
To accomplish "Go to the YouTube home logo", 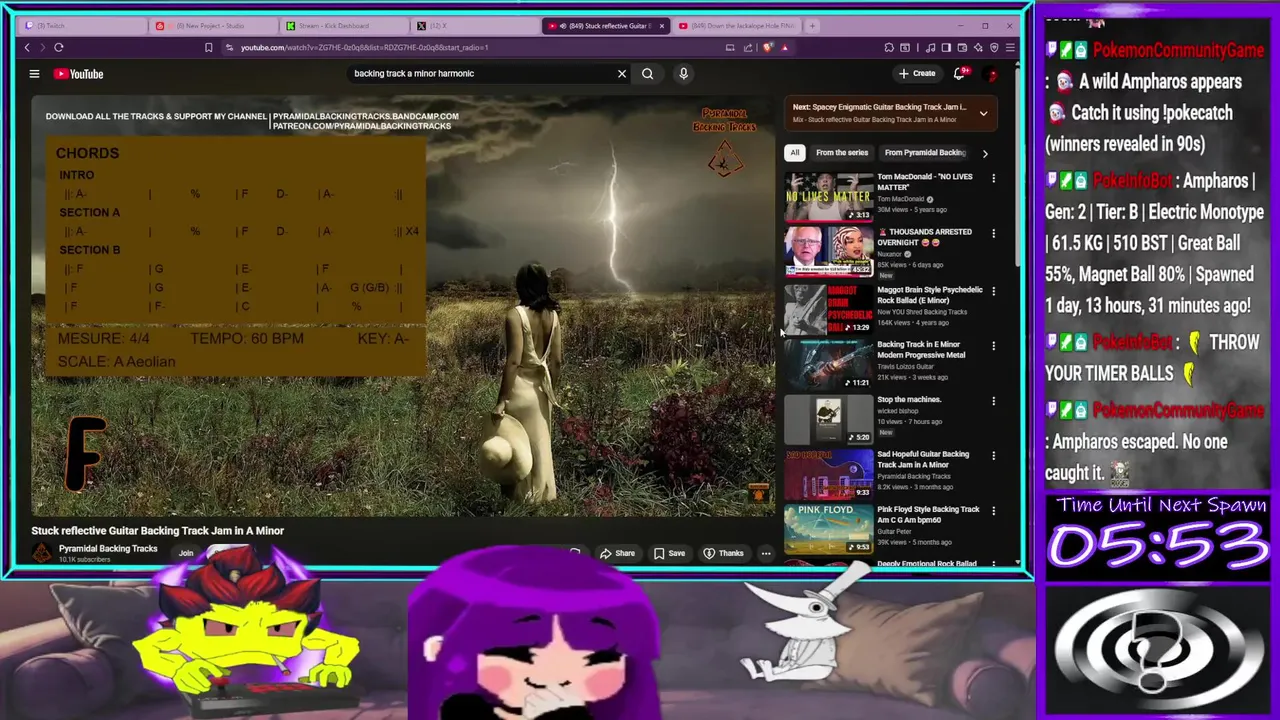I will click(79, 74).
